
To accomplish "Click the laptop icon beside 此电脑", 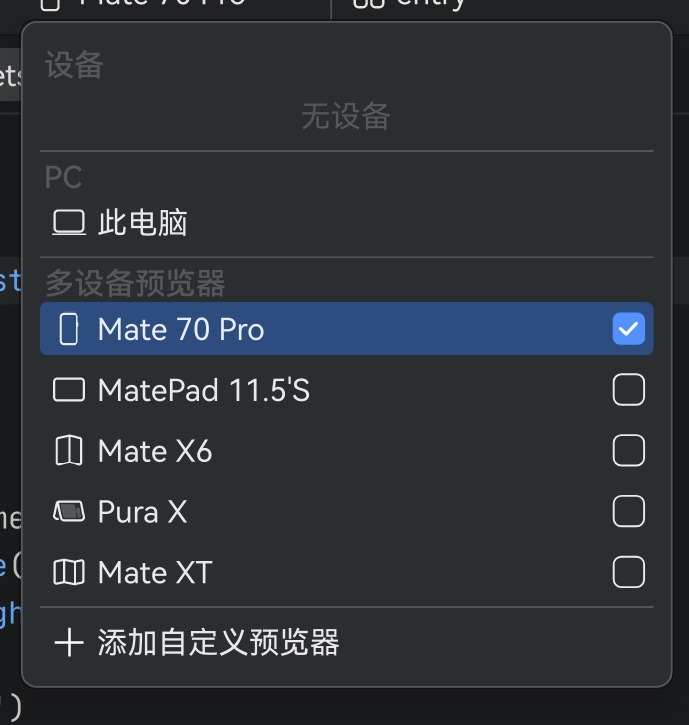I will 69,223.
